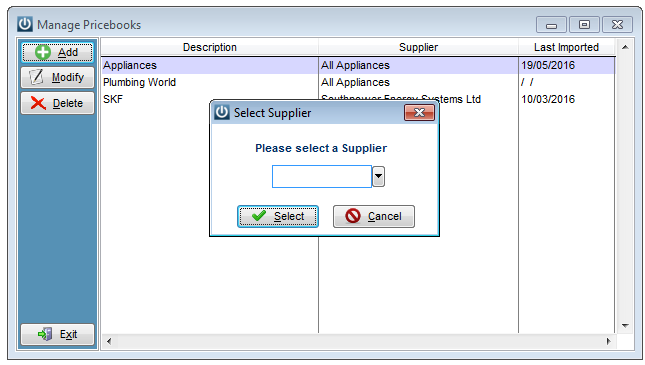Close the Select Supplier dialog
The width and height of the screenshot is (645, 365).
(x=419, y=113)
